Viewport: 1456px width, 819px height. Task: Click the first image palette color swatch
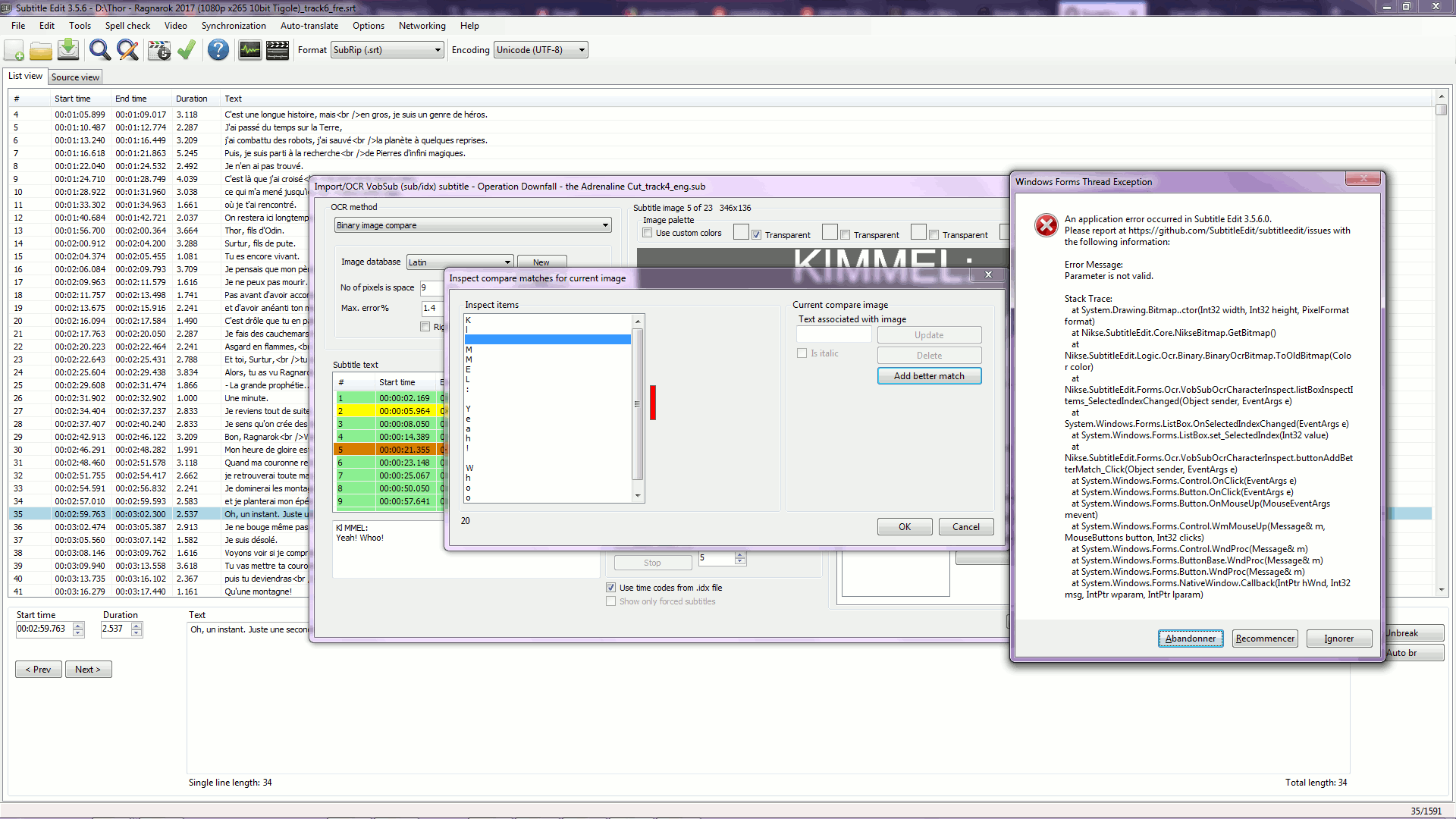[741, 232]
